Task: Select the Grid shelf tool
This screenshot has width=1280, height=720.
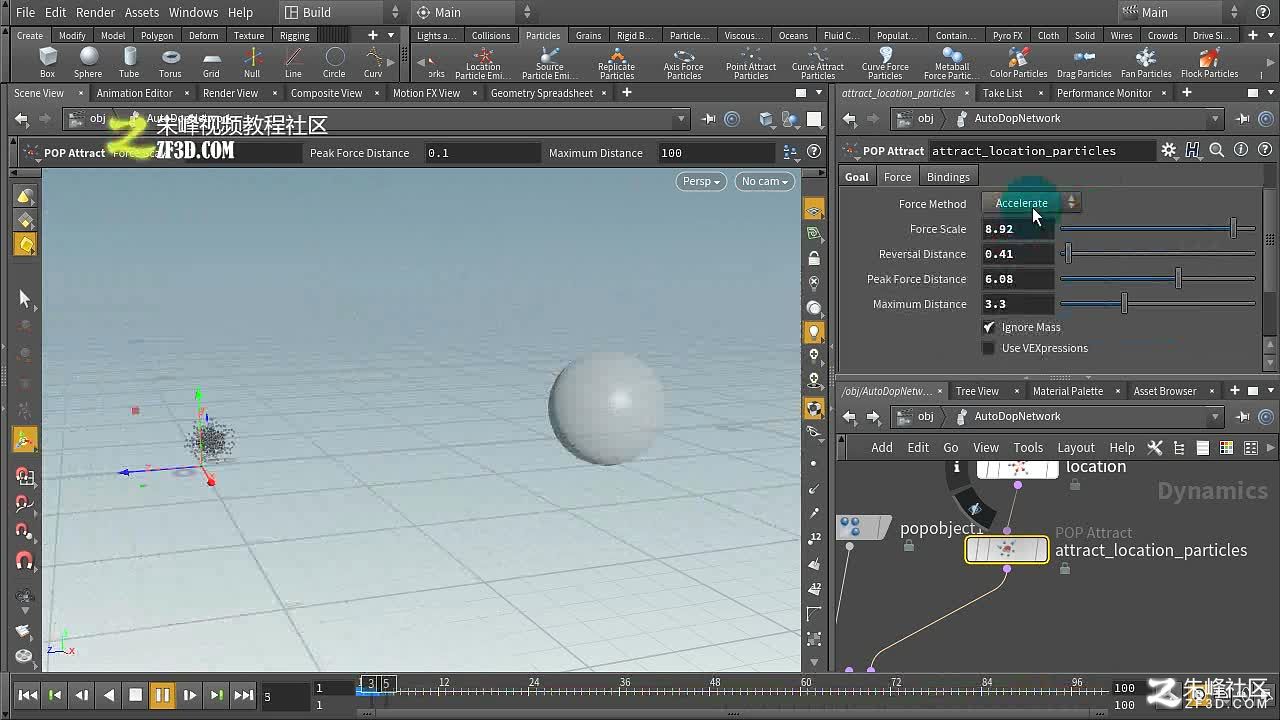Action: (x=211, y=62)
